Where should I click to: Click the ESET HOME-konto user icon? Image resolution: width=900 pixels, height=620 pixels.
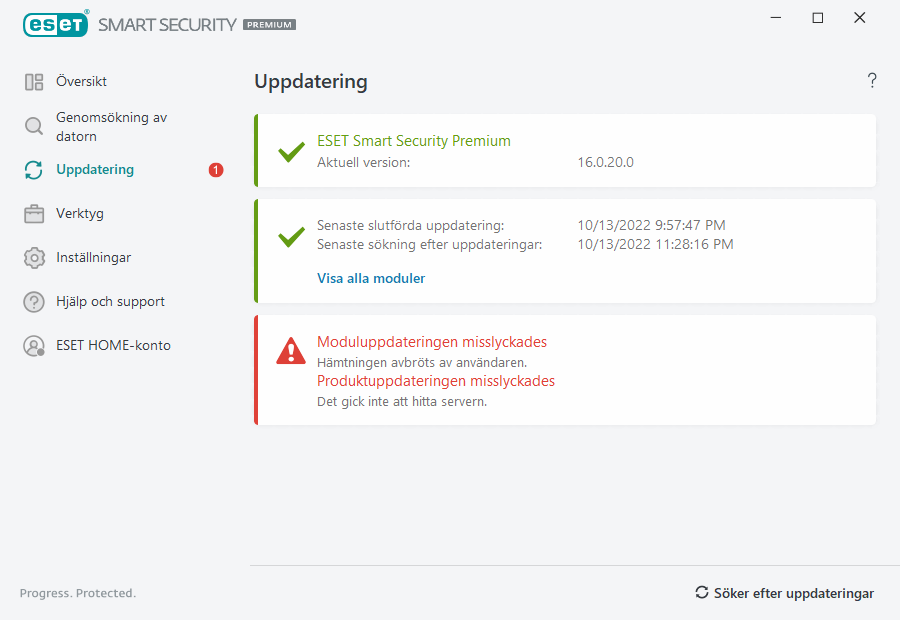click(x=34, y=346)
